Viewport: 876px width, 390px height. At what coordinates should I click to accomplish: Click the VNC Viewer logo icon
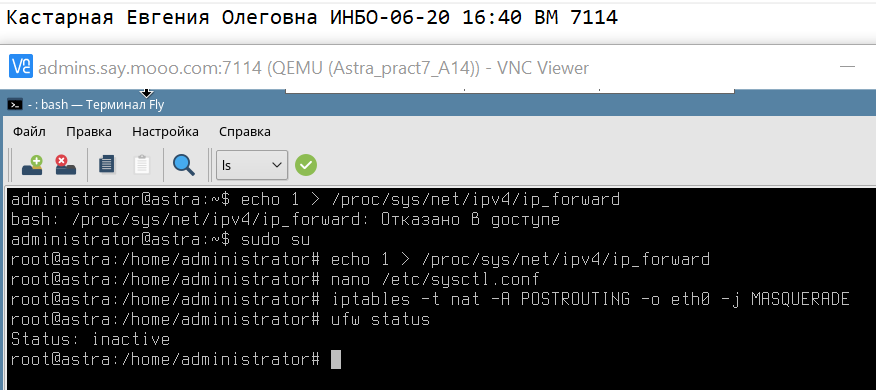click(x=21, y=67)
